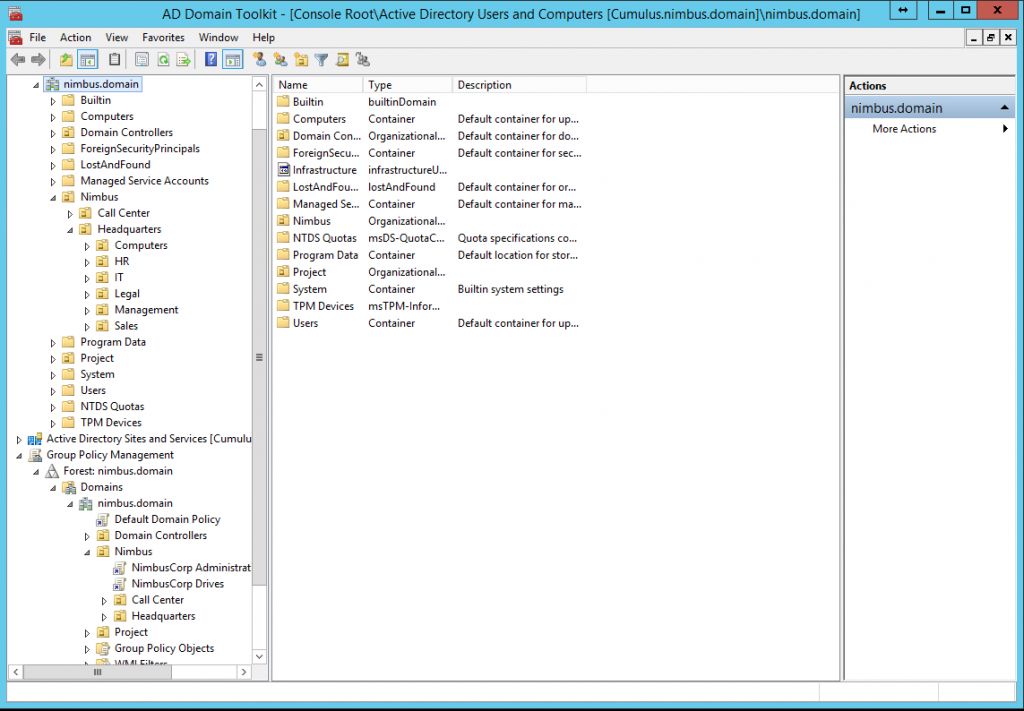
Task: Sort list by Type column header
Action: point(408,85)
